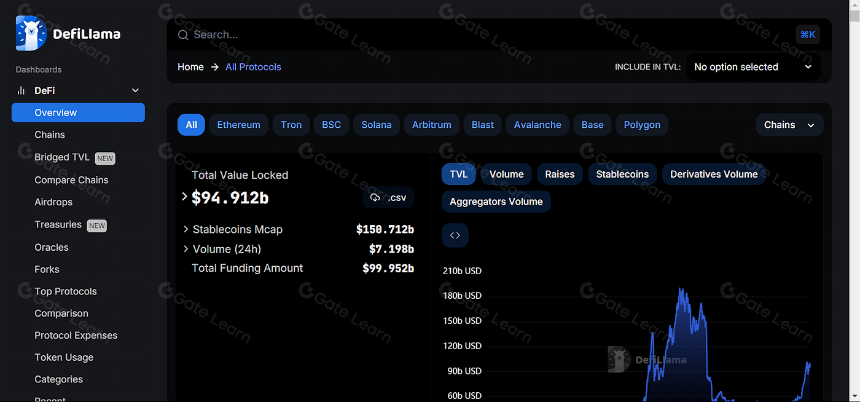Click the $7.198b volume value

click(392, 249)
